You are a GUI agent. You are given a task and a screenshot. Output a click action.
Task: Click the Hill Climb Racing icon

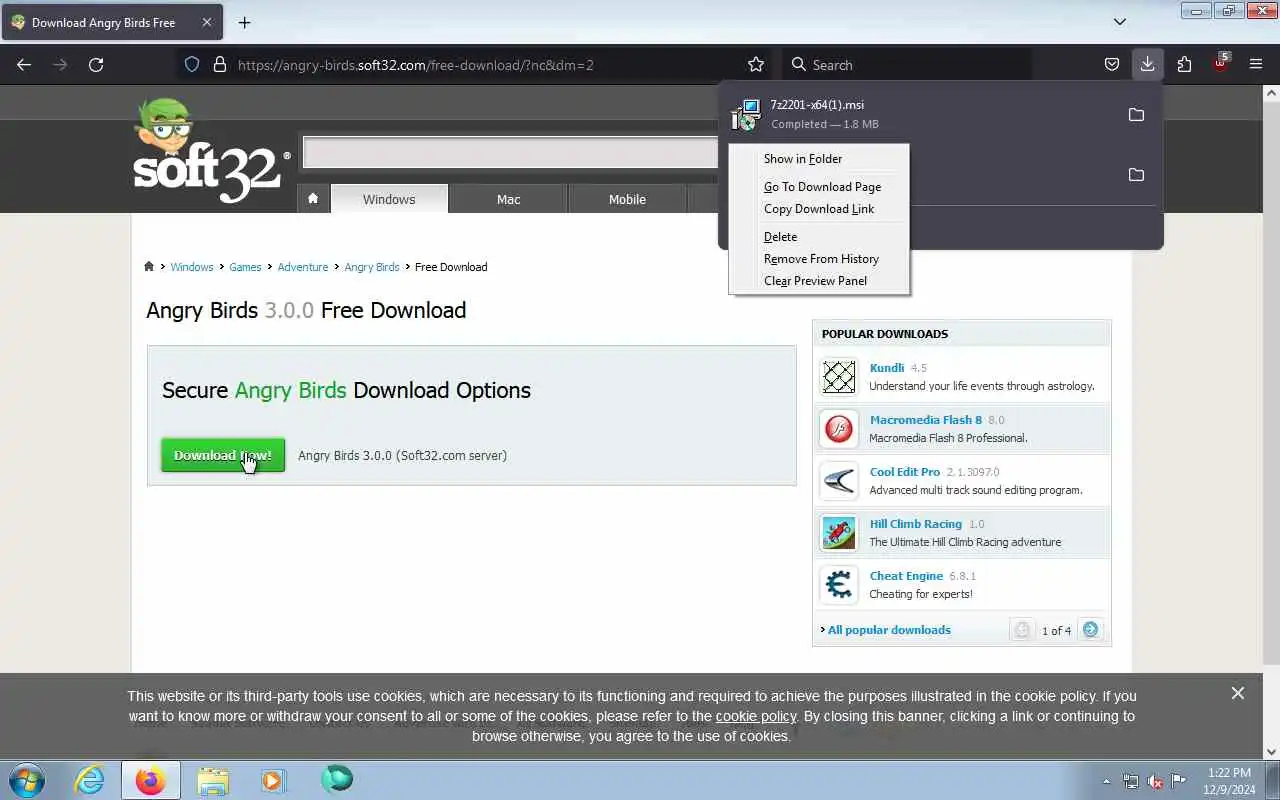[839, 533]
